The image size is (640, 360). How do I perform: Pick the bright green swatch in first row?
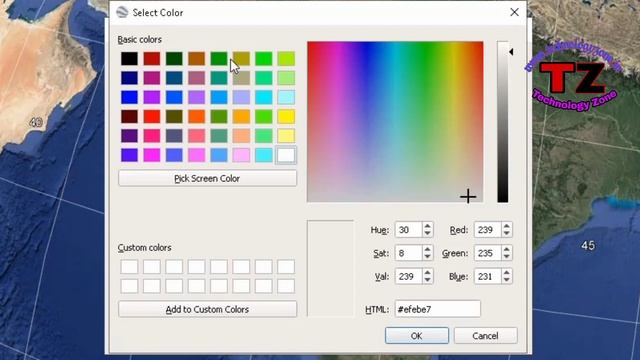(x=264, y=59)
